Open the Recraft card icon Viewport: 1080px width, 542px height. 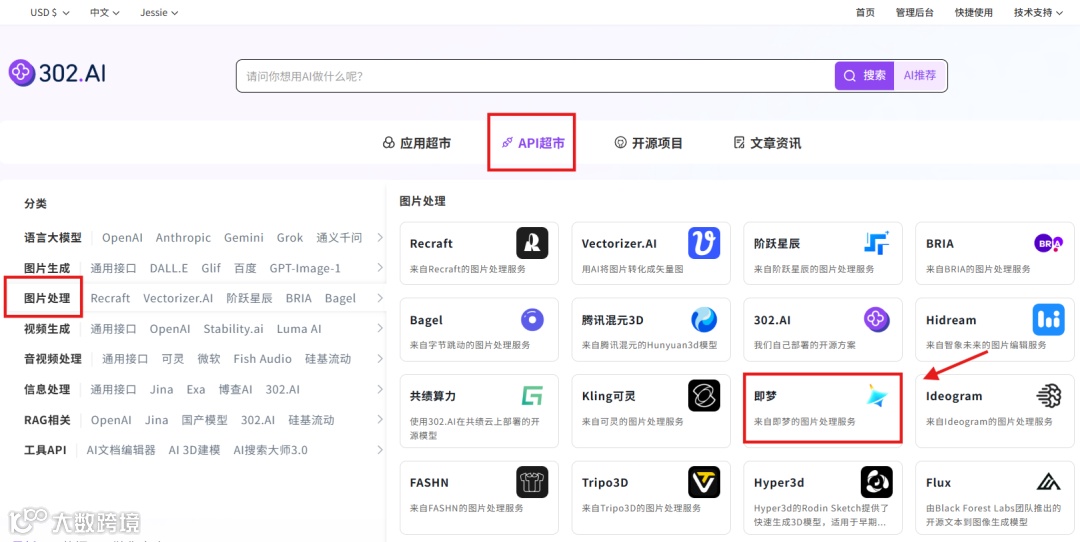click(x=532, y=243)
